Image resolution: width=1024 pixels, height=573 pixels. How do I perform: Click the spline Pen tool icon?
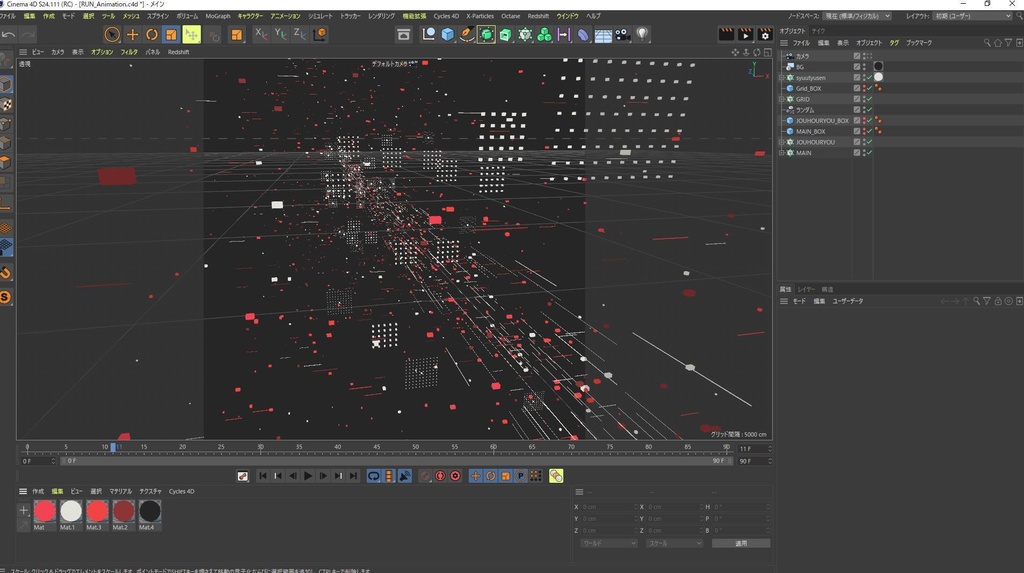click(x=467, y=35)
